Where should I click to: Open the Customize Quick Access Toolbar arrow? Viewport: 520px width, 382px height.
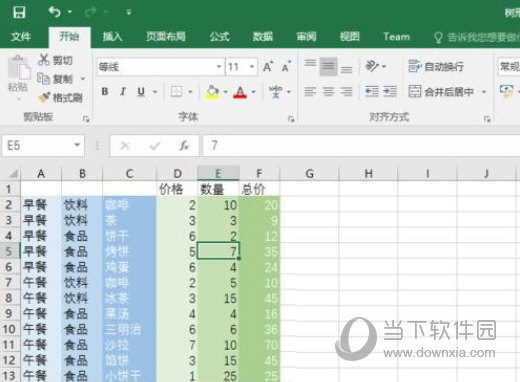tap(129, 13)
